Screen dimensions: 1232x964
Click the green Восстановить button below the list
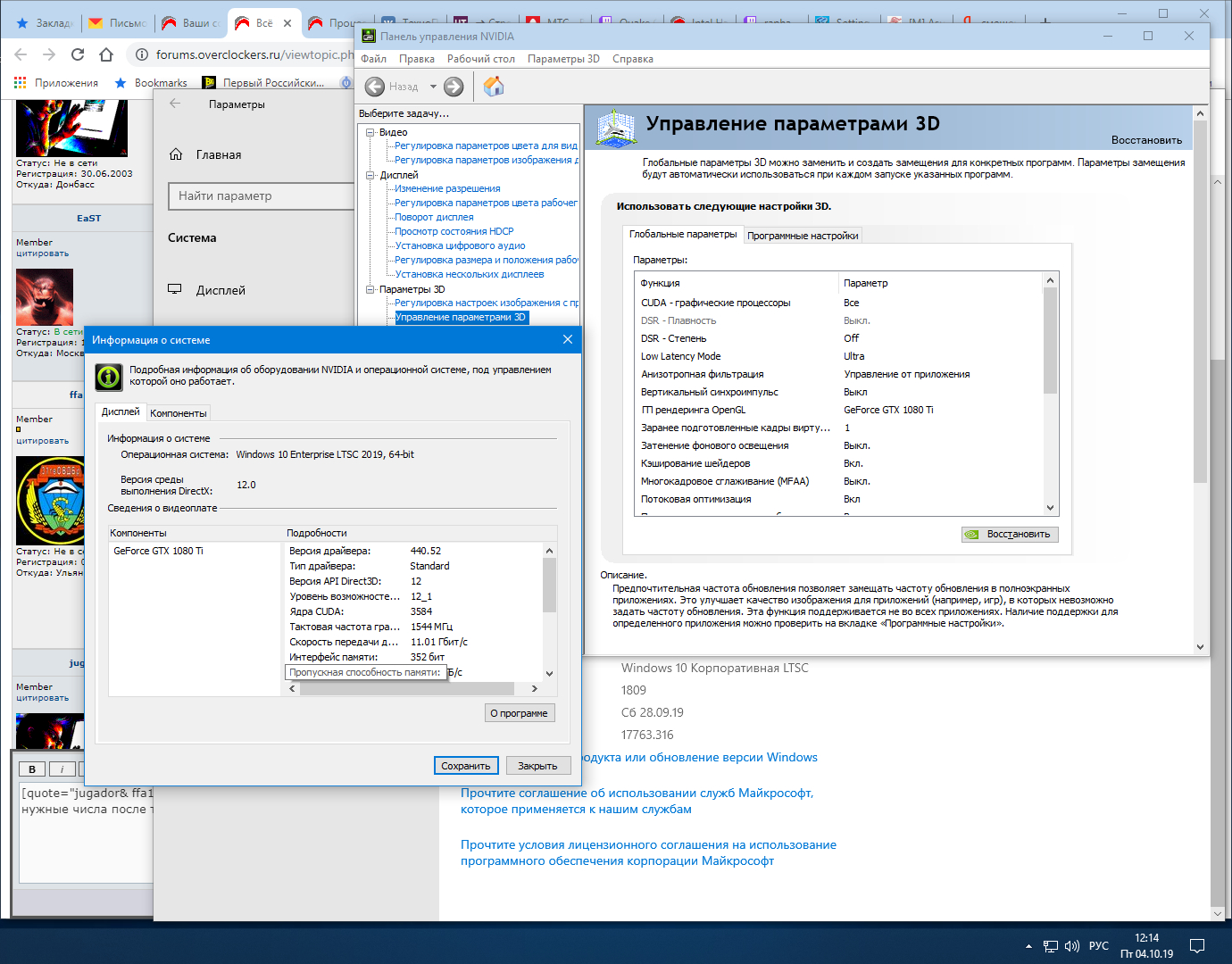point(1010,535)
